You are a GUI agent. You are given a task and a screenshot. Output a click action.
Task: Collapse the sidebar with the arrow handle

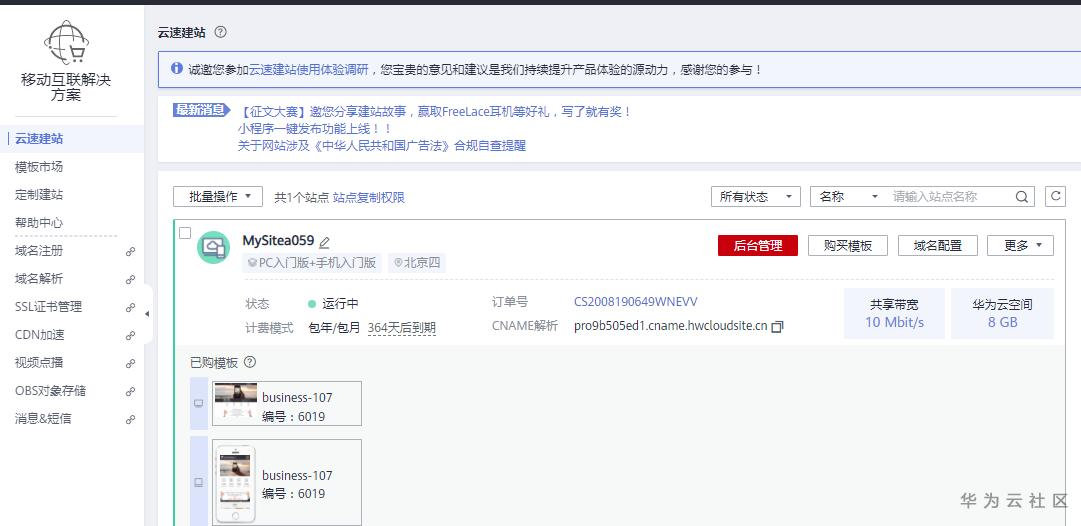(147, 314)
